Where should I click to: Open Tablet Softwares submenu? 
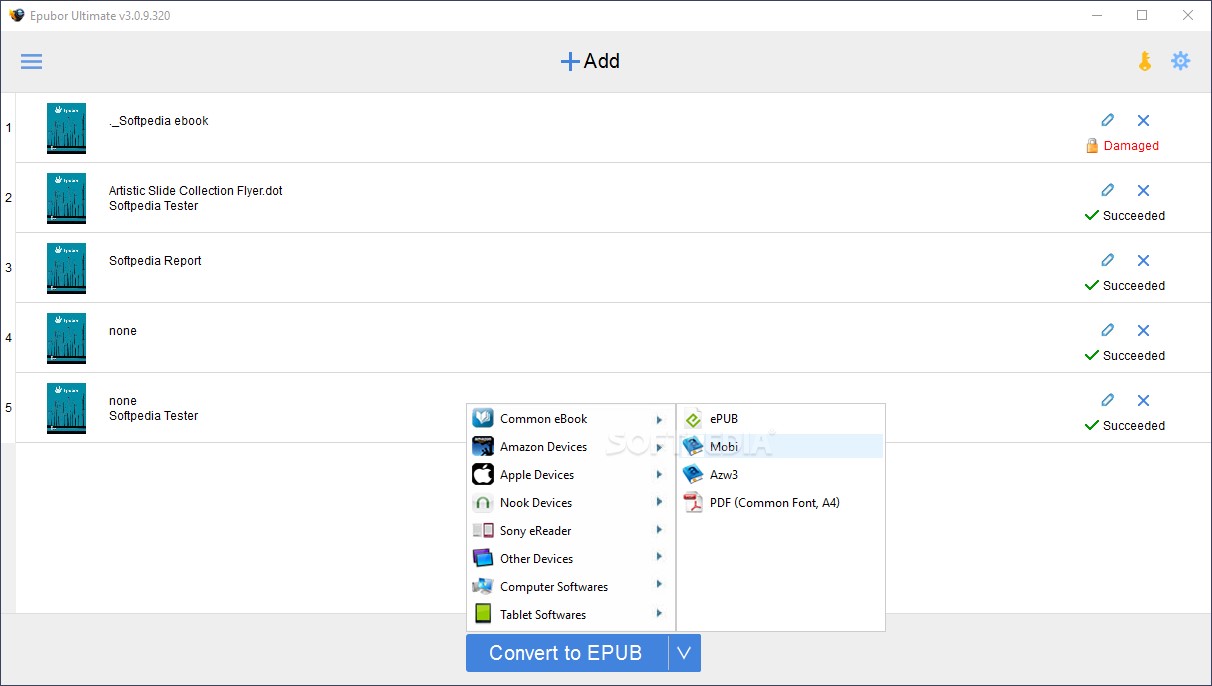(571, 615)
